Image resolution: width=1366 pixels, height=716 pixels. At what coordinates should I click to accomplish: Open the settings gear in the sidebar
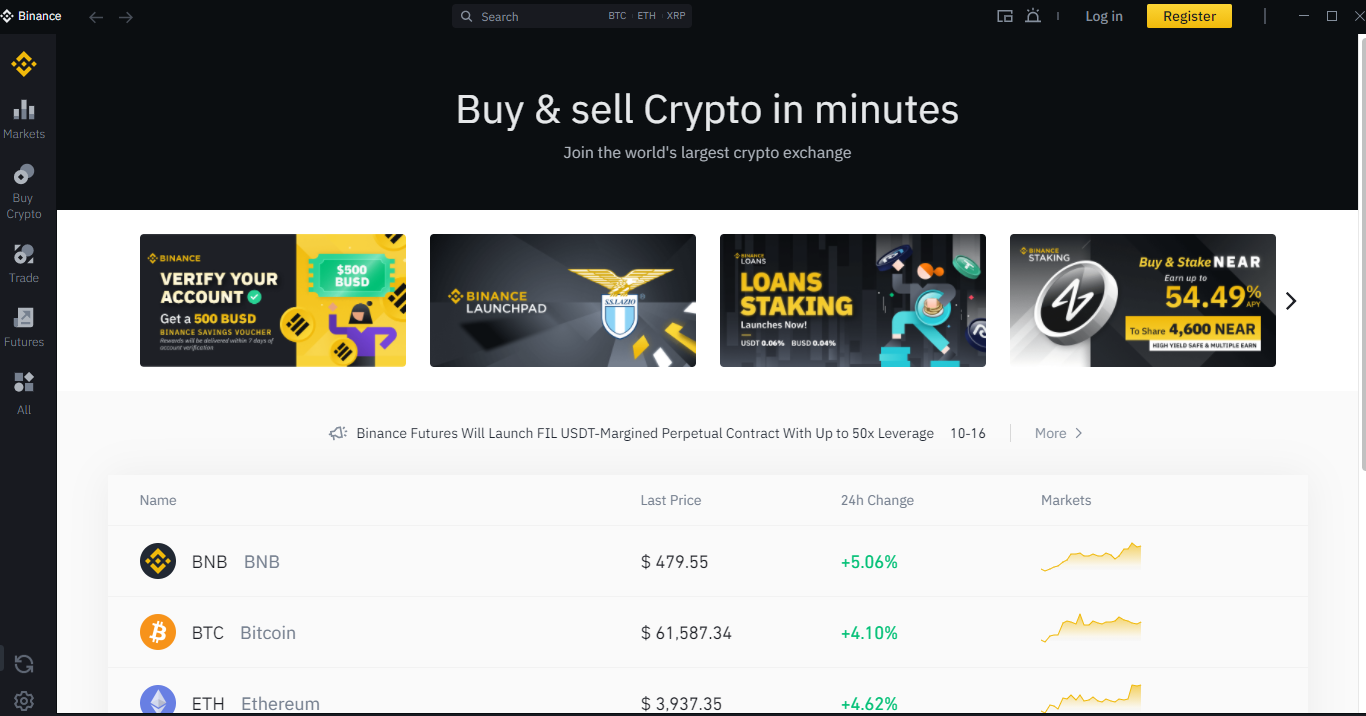(24, 701)
